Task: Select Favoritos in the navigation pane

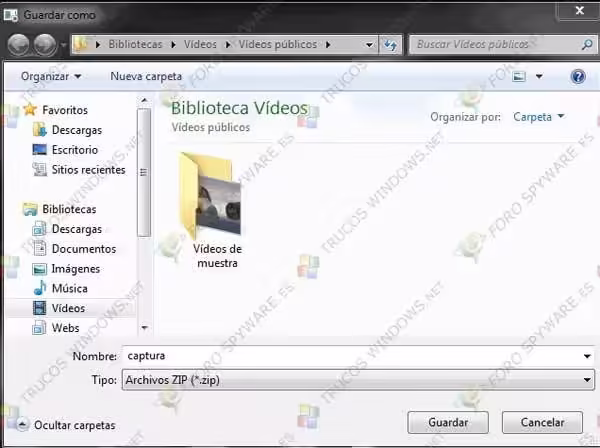Action: (x=65, y=110)
